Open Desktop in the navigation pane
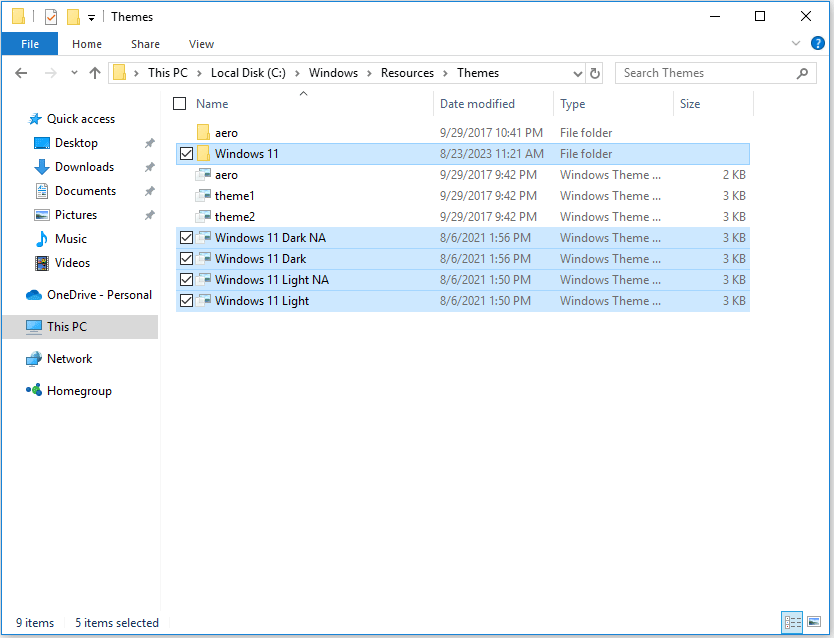The height and width of the screenshot is (638, 834). 76,143
